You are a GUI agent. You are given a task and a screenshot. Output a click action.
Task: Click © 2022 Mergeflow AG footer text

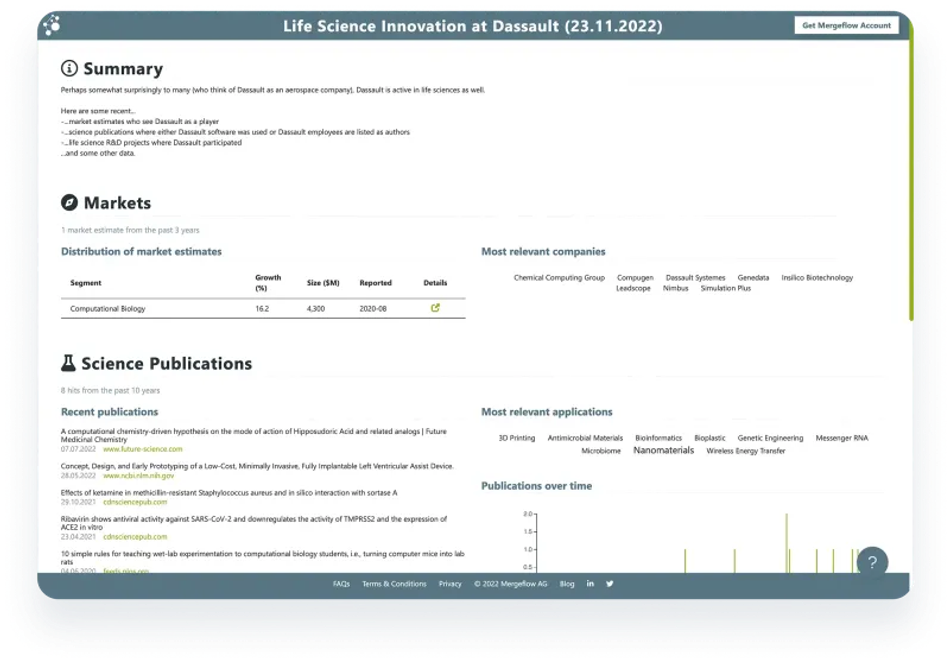pos(510,584)
